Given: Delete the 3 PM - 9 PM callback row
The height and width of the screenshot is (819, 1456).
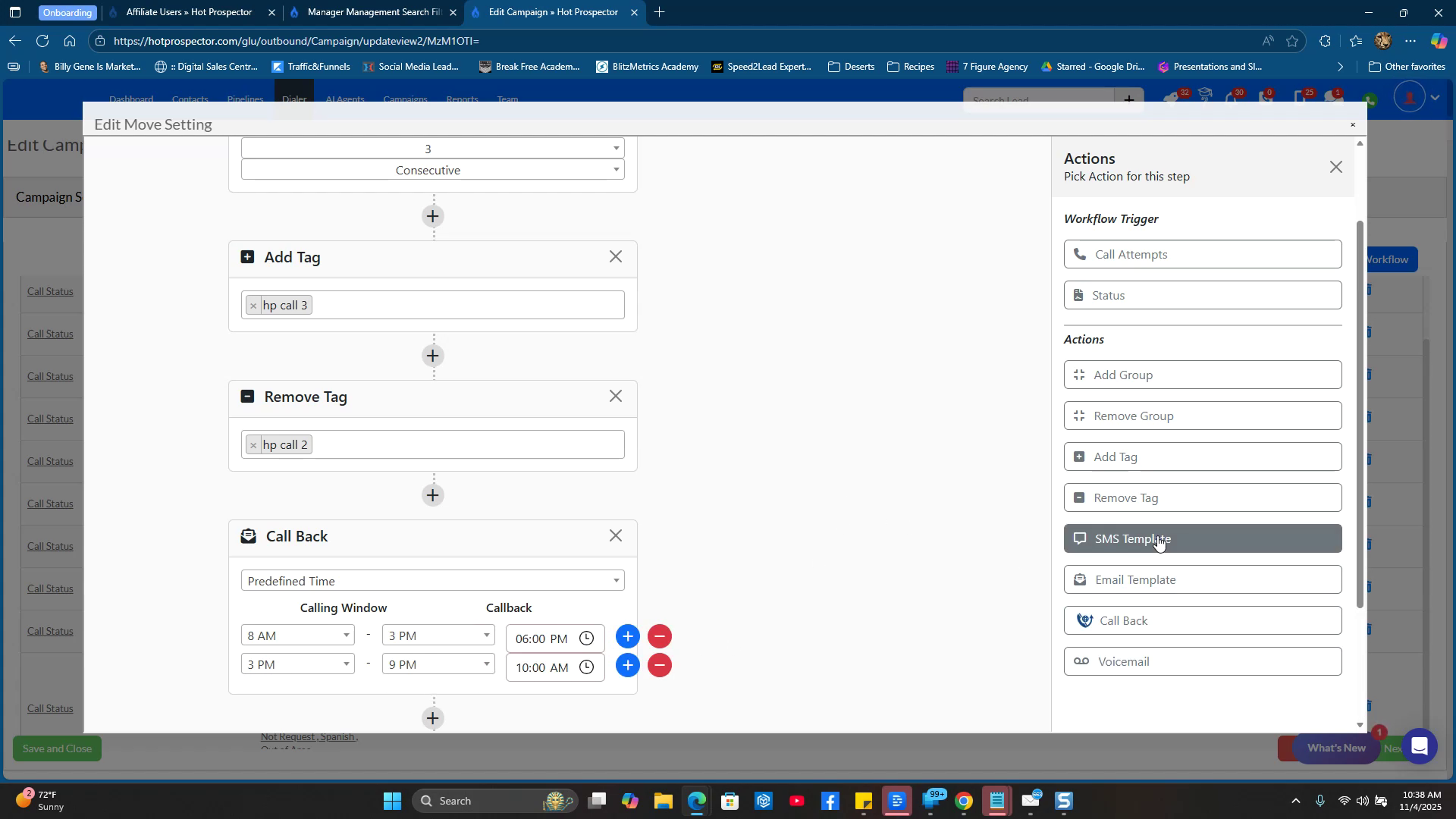Looking at the screenshot, I should point(660,666).
